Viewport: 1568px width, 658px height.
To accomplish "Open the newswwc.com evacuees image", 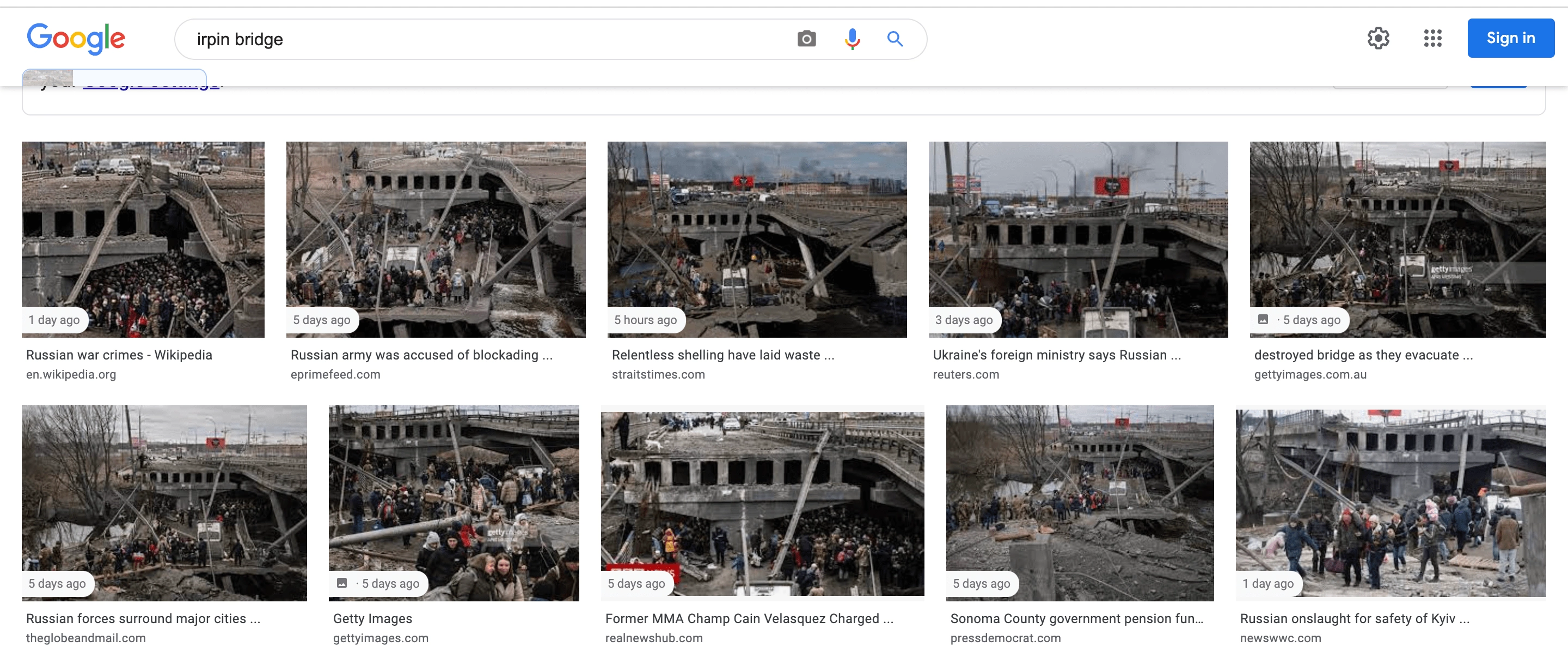I will pos(1391,503).
